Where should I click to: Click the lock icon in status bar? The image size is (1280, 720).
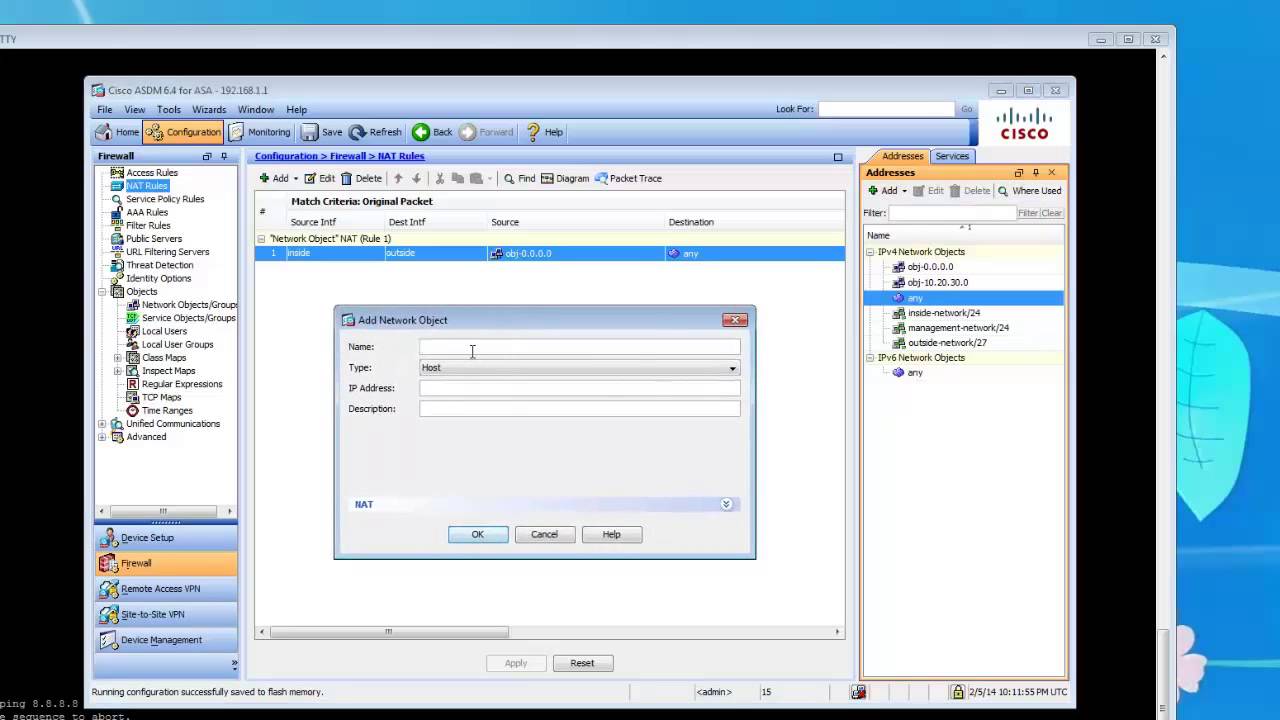(957, 692)
